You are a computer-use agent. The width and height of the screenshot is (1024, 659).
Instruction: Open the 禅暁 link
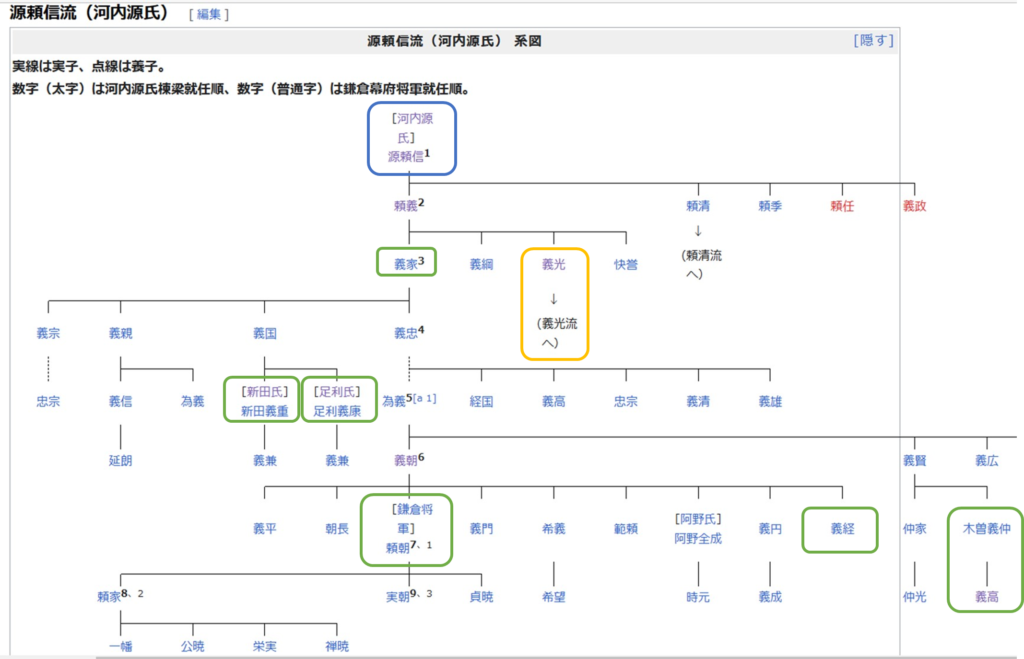click(x=337, y=646)
